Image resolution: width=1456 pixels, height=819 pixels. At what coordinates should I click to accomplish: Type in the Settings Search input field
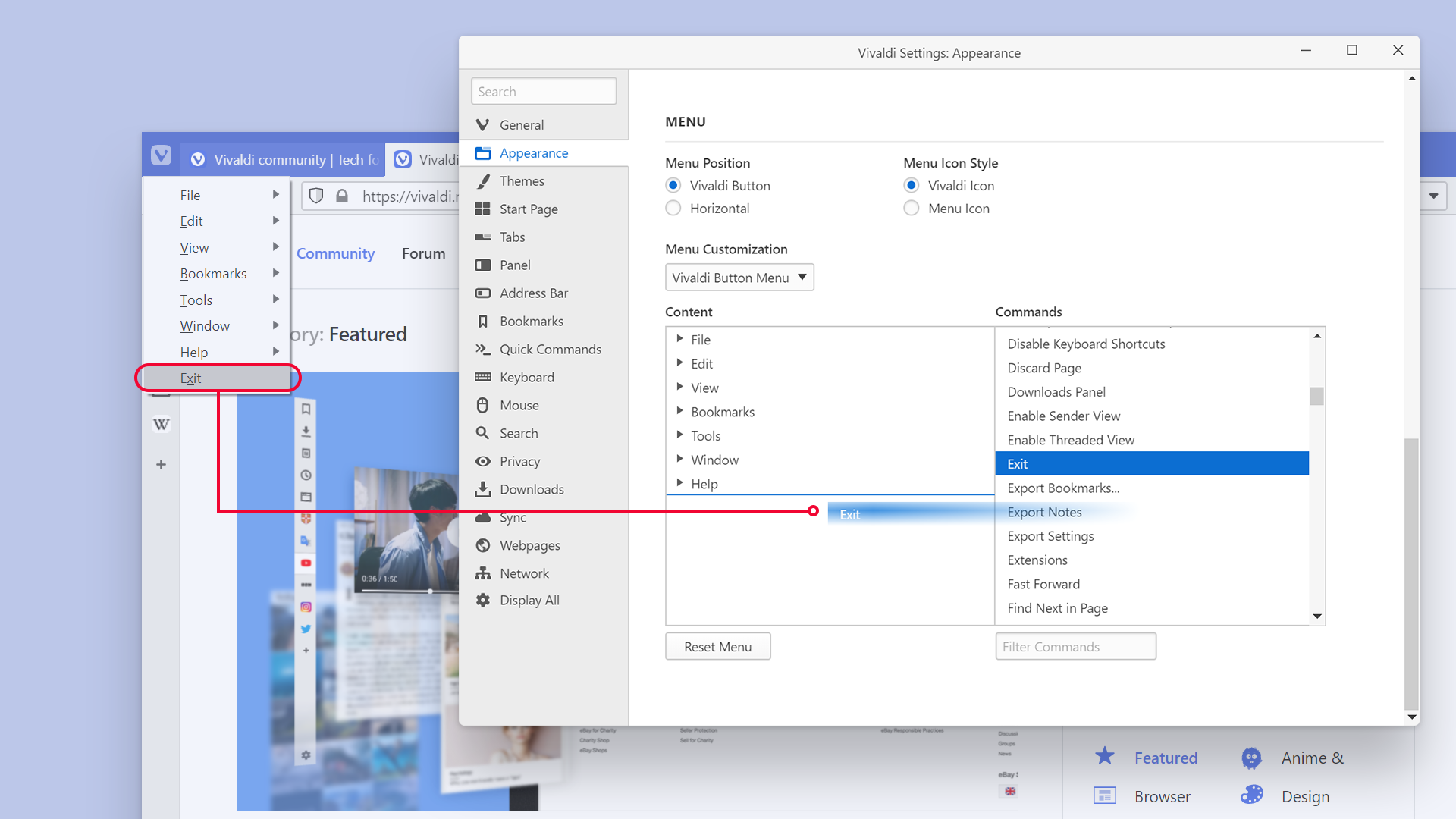543,91
